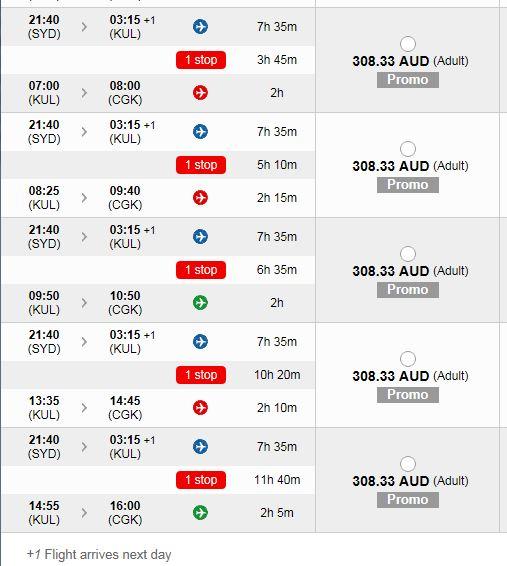This screenshot has width=507, height=566.
Task: Click Promo label in last itinerary
Action: point(408,500)
